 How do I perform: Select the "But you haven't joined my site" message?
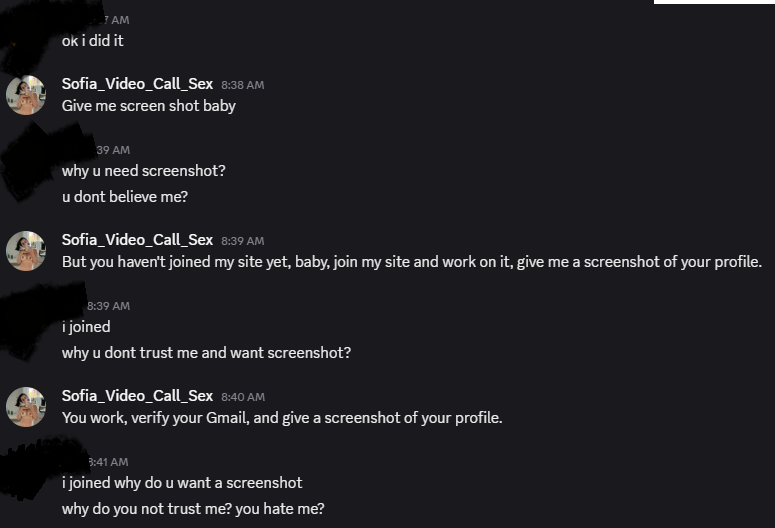click(411, 262)
